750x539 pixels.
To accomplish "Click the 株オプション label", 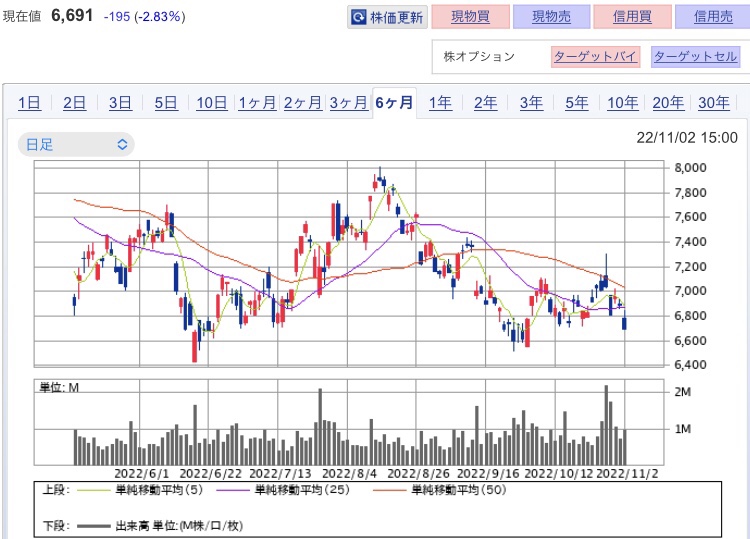I will coord(479,56).
